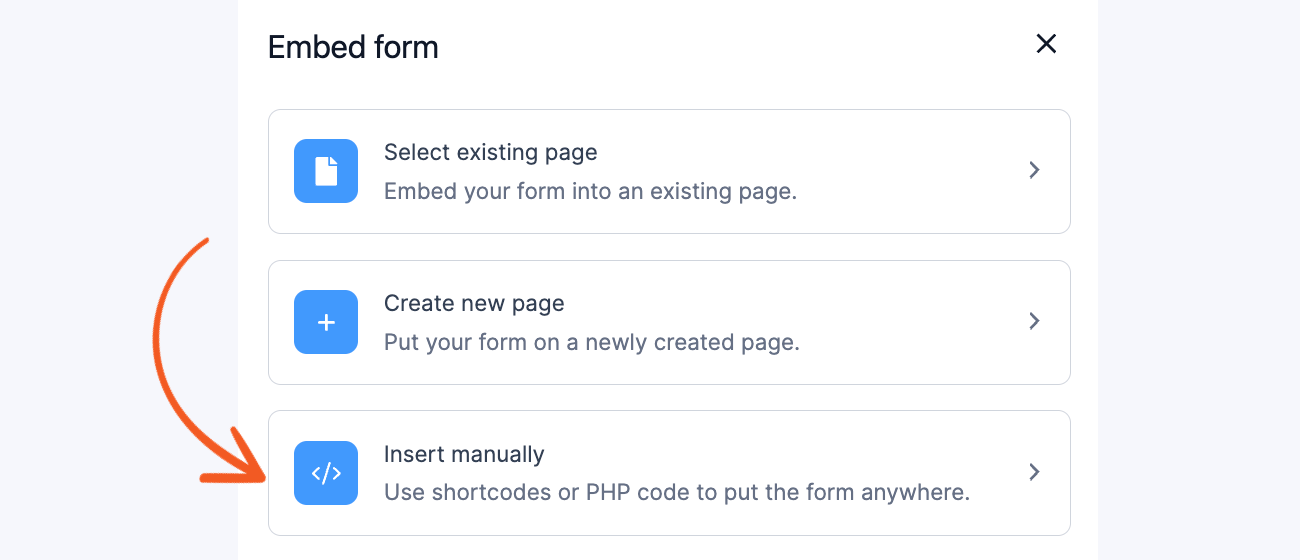This screenshot has height=560, width=1300.
Task: Choose the Create new page title
Action: click(474, 303)
